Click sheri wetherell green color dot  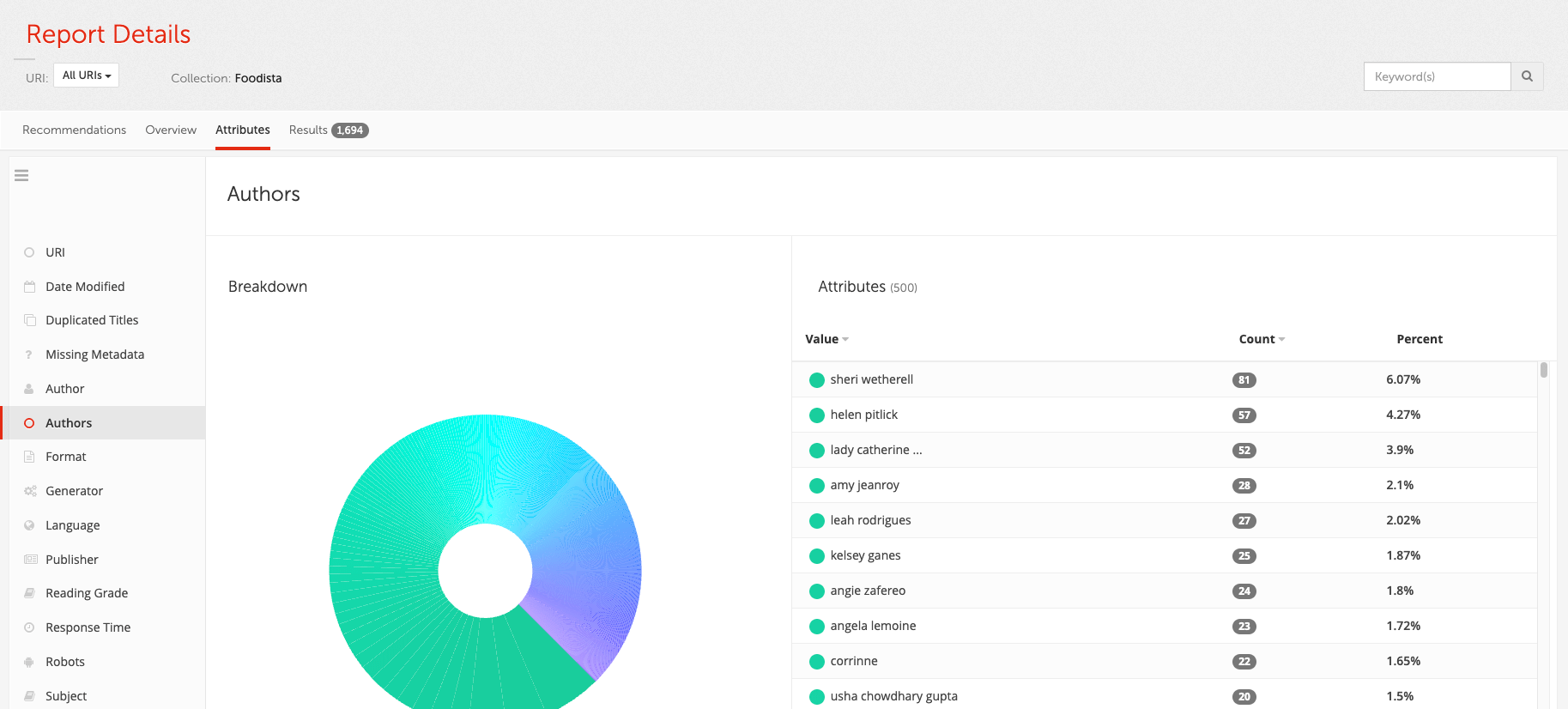[x=817, y=380]
